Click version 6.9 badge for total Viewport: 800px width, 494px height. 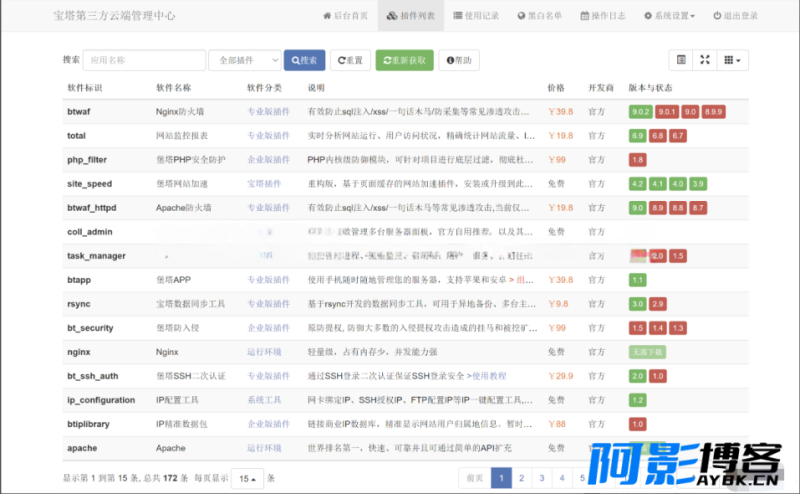pyautogui.click(x=638, y=136)
